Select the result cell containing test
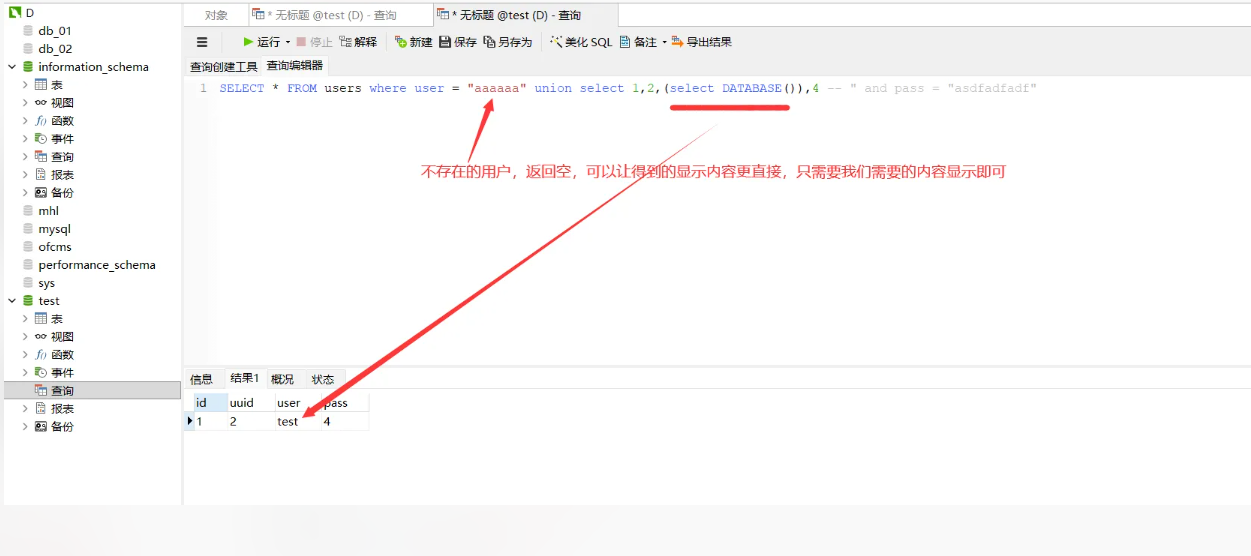 click(297, 422)
